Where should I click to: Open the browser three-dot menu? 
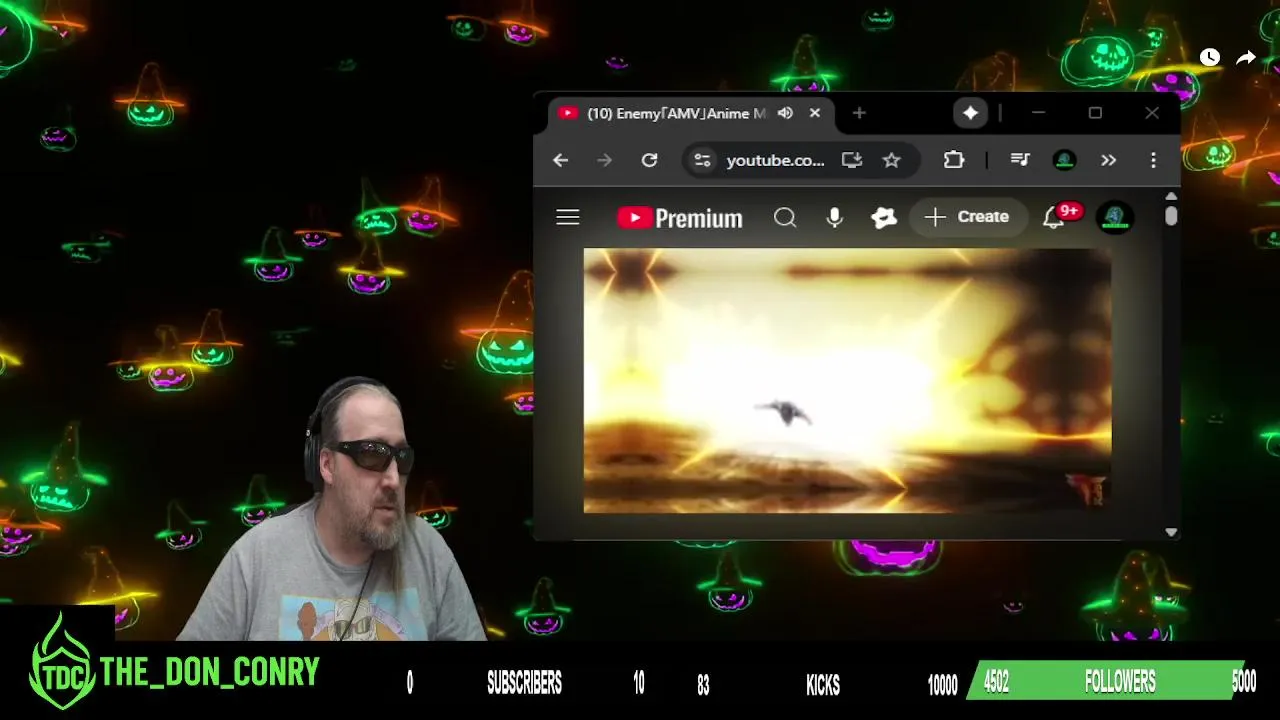tap(1153, 160)
